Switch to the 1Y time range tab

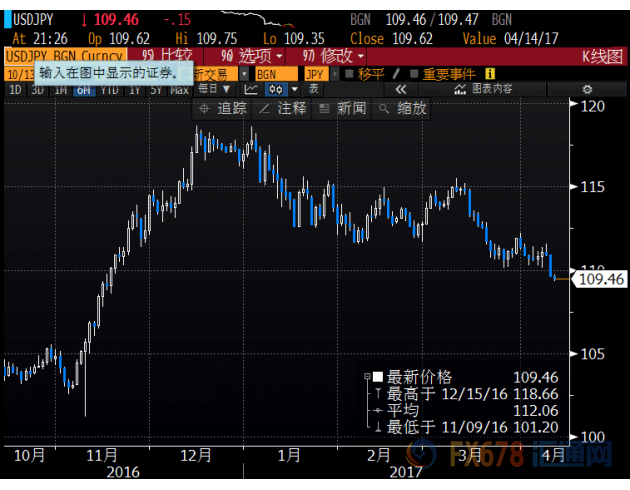[x=135, y=90]
